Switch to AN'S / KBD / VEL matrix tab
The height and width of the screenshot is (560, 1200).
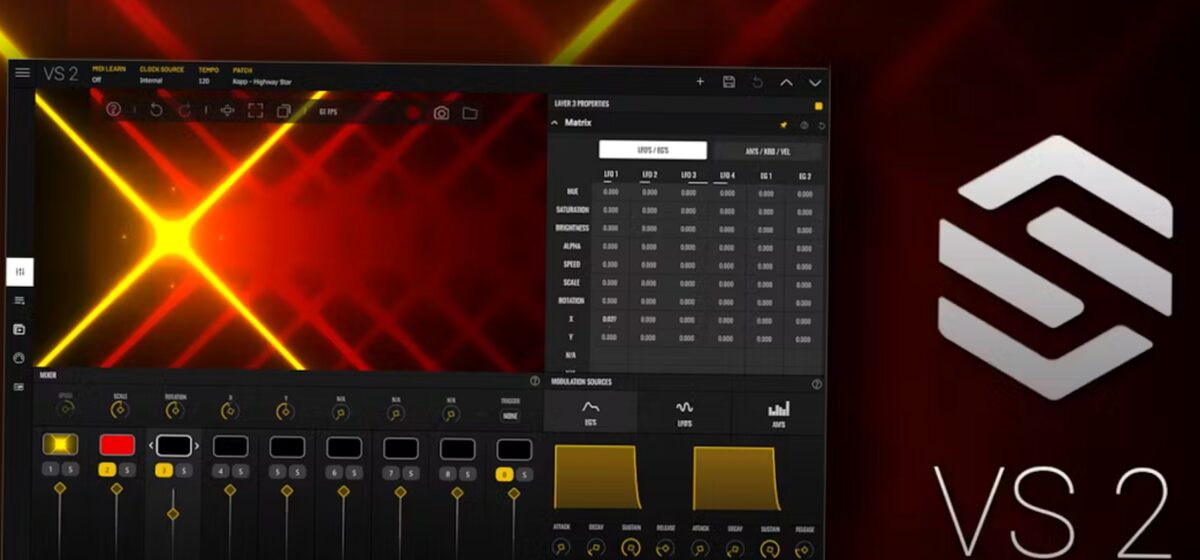(x=767, y=151)
